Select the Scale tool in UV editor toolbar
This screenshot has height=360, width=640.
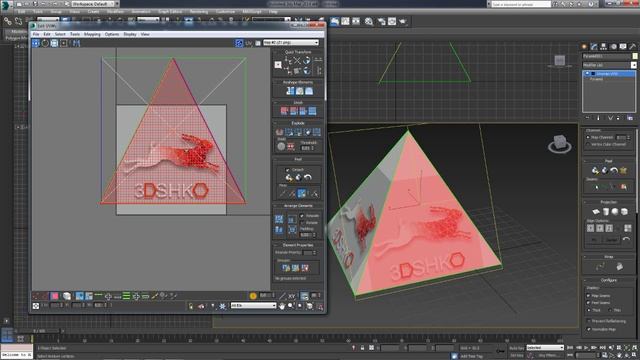pyautogui.click(x=54, y=43)
